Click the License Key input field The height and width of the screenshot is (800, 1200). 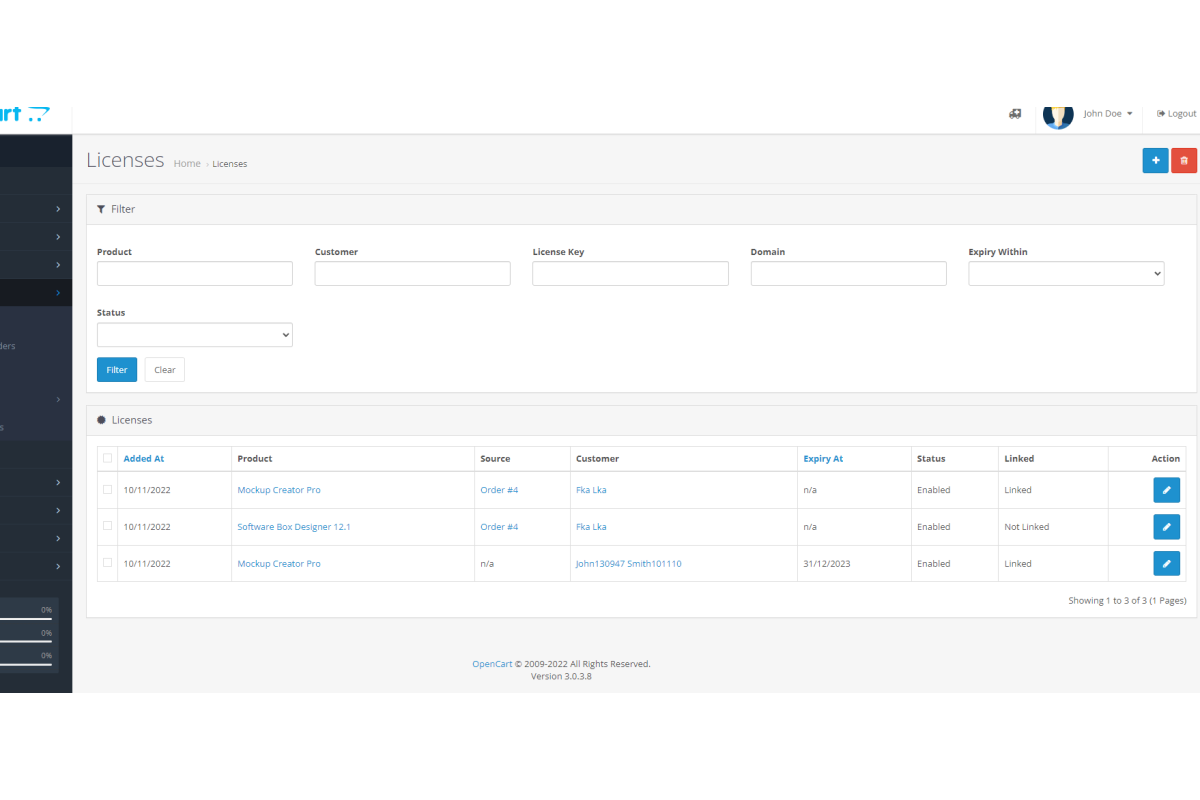coord(630,274)
